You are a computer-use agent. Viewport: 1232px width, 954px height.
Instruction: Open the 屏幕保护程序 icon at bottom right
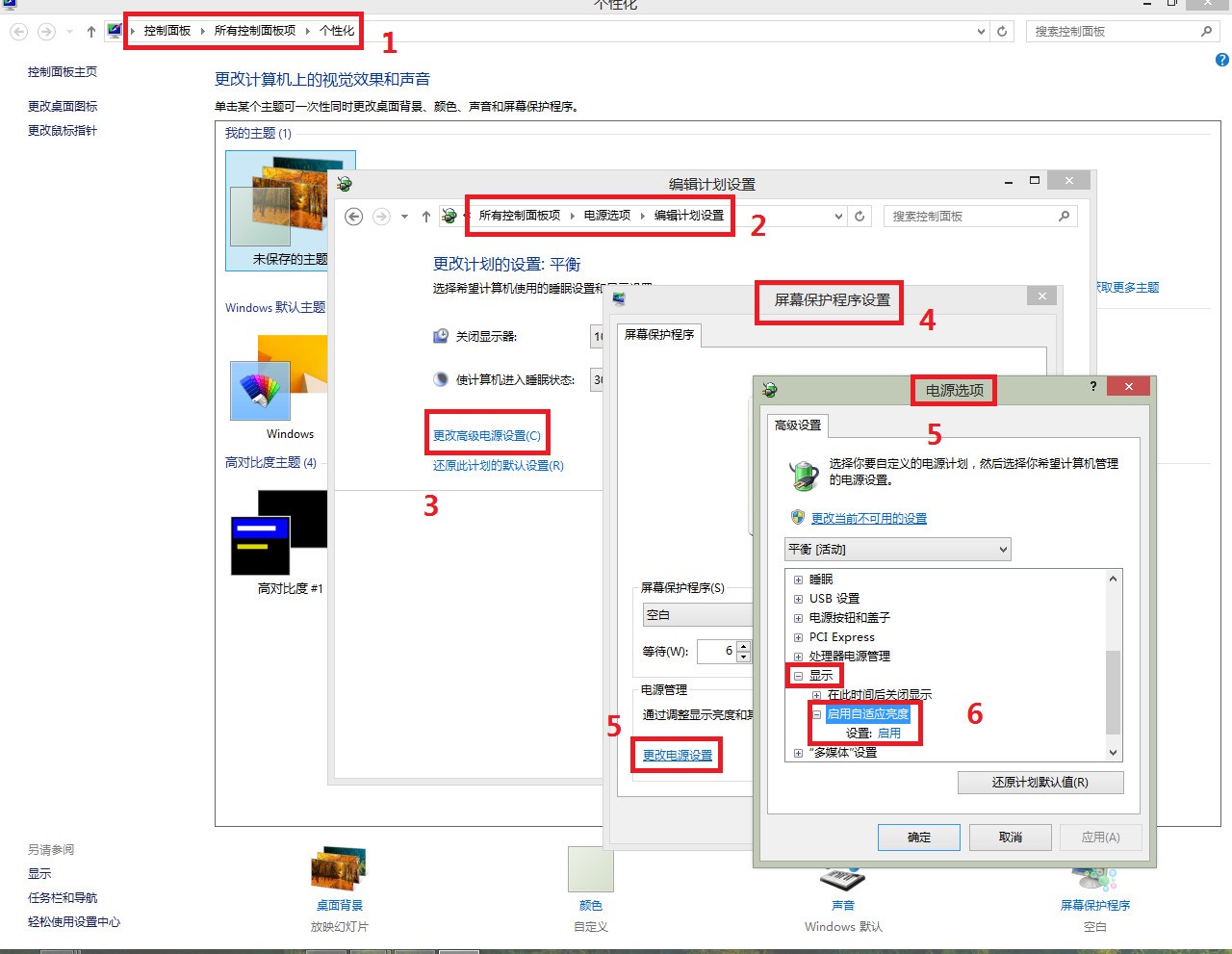[1094, 878]
